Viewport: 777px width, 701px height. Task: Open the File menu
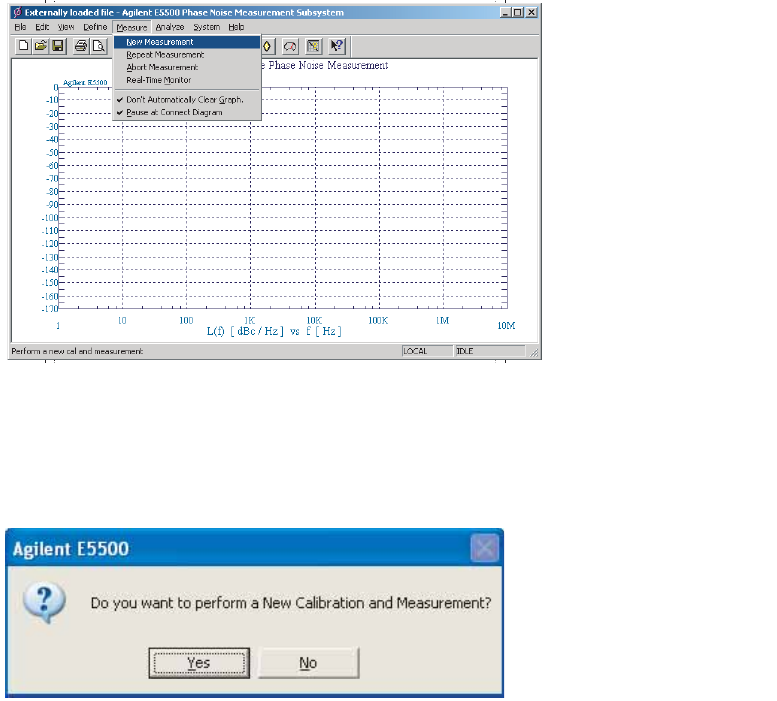(20, 27)
